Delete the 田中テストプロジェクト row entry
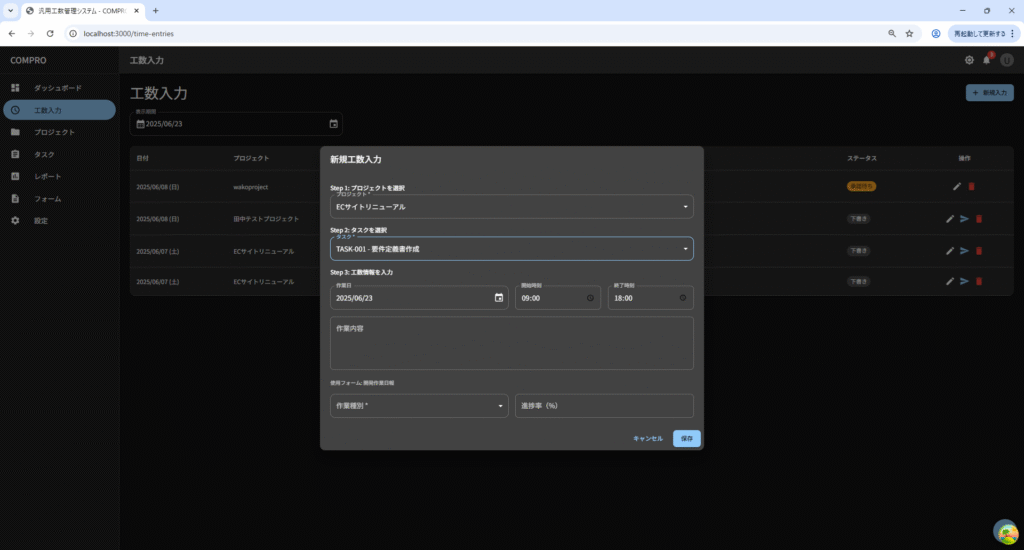 [x=978, y=219]
